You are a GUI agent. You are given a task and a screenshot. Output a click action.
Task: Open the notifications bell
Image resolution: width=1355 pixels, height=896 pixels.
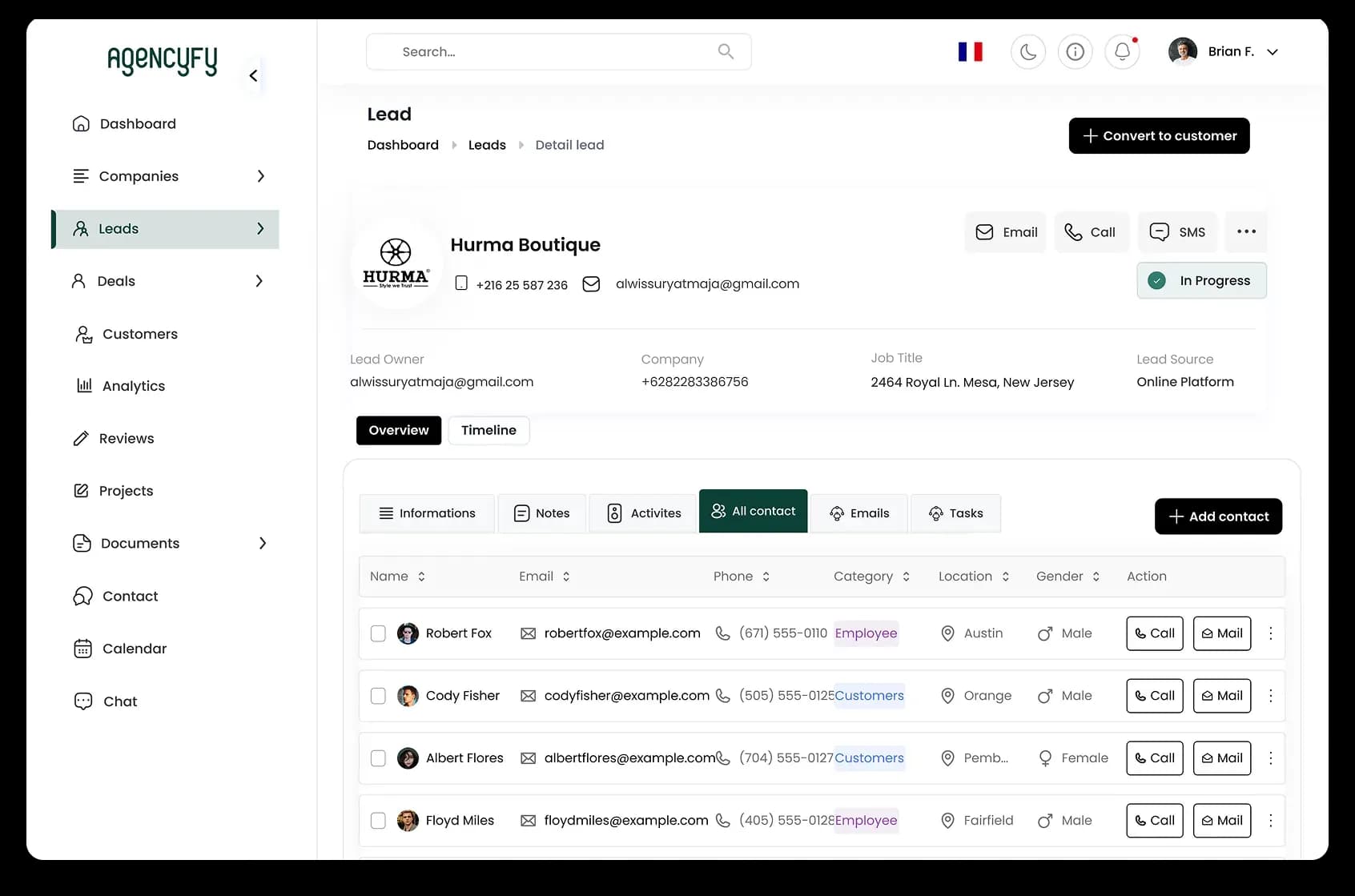click(1122, 52)
